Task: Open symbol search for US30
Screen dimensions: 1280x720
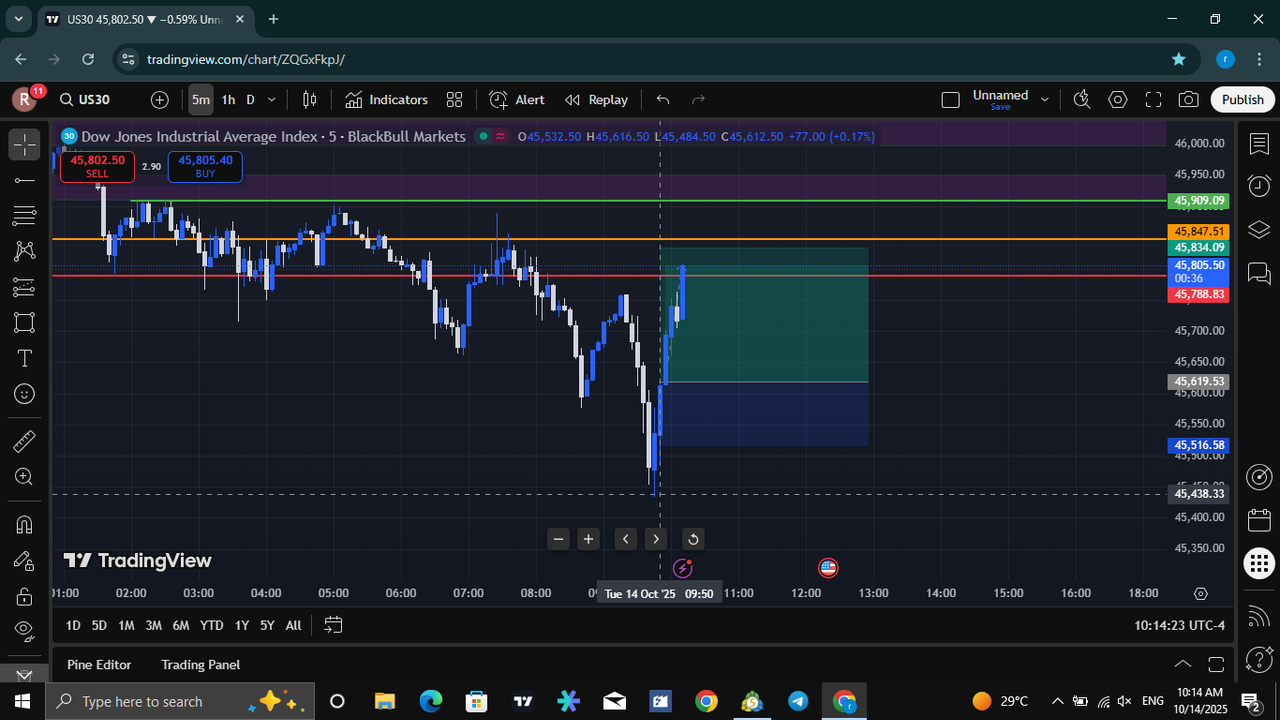Action: click(x=85, y=100)
